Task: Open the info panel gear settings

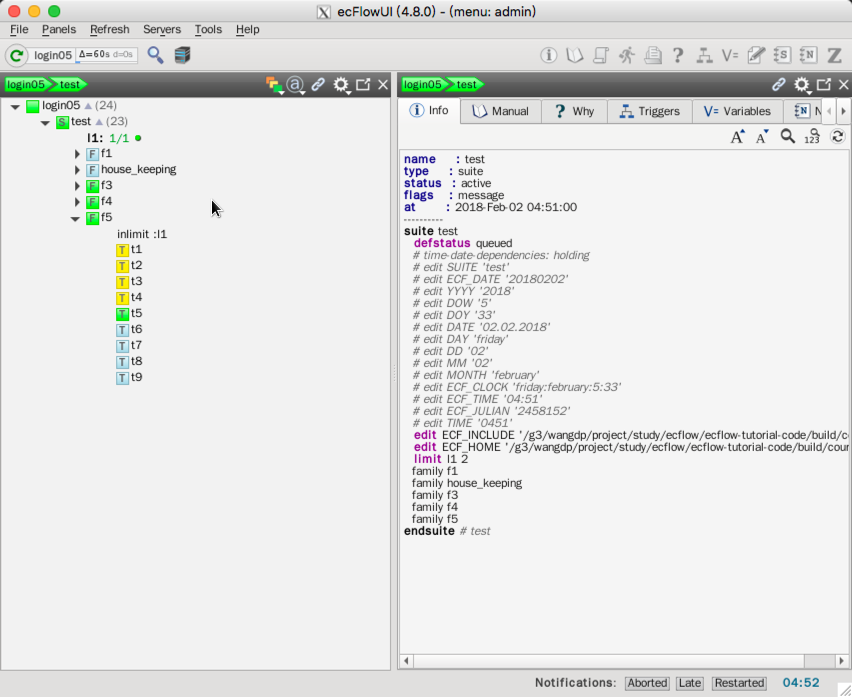Action: [801, 85]
